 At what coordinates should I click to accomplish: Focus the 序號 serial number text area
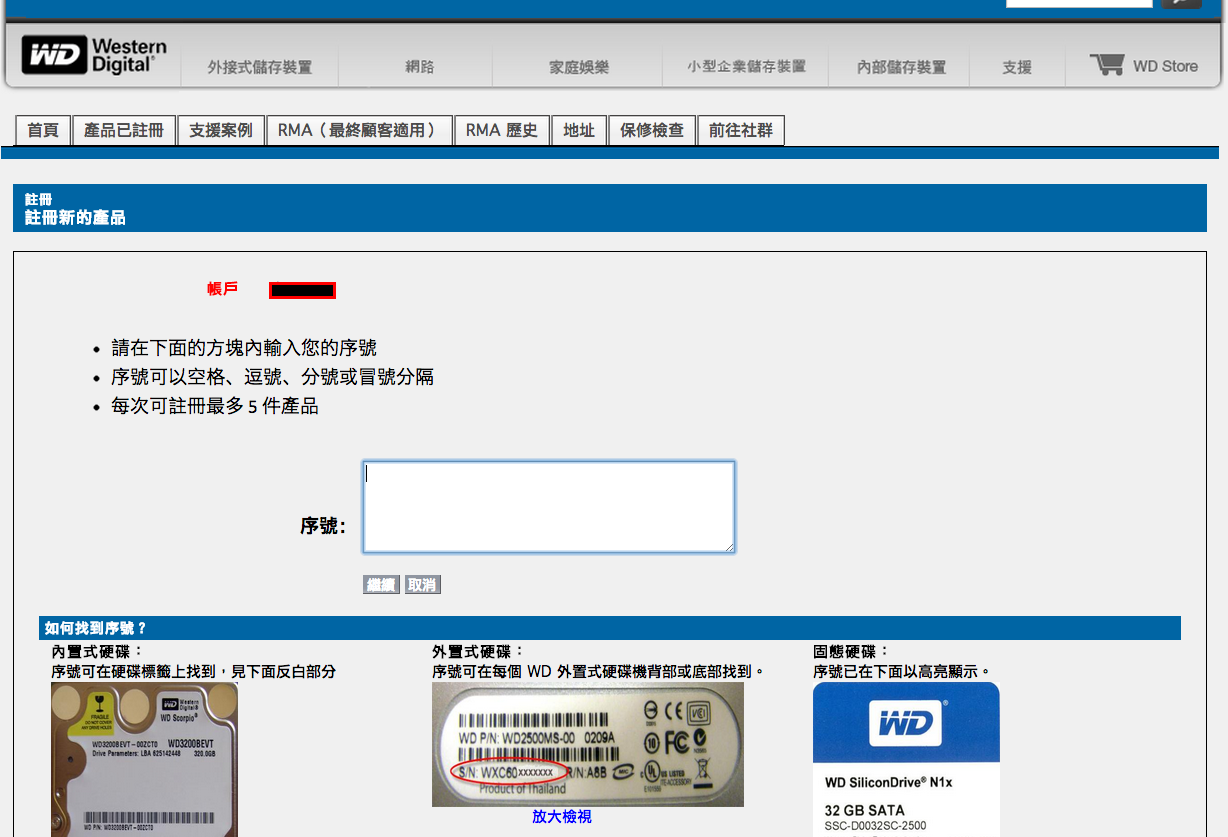click(x=549, y=507)
